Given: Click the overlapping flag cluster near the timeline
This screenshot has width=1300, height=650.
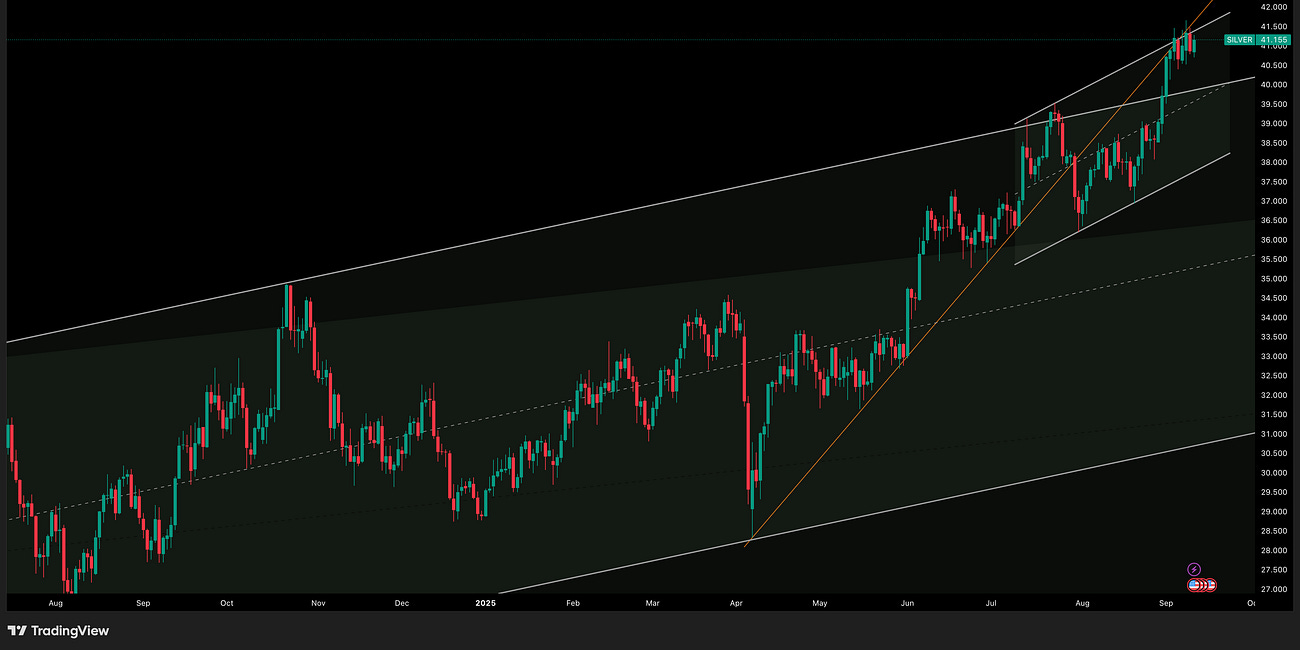Looking at the screenshot, I should [x=1203, y=583].
